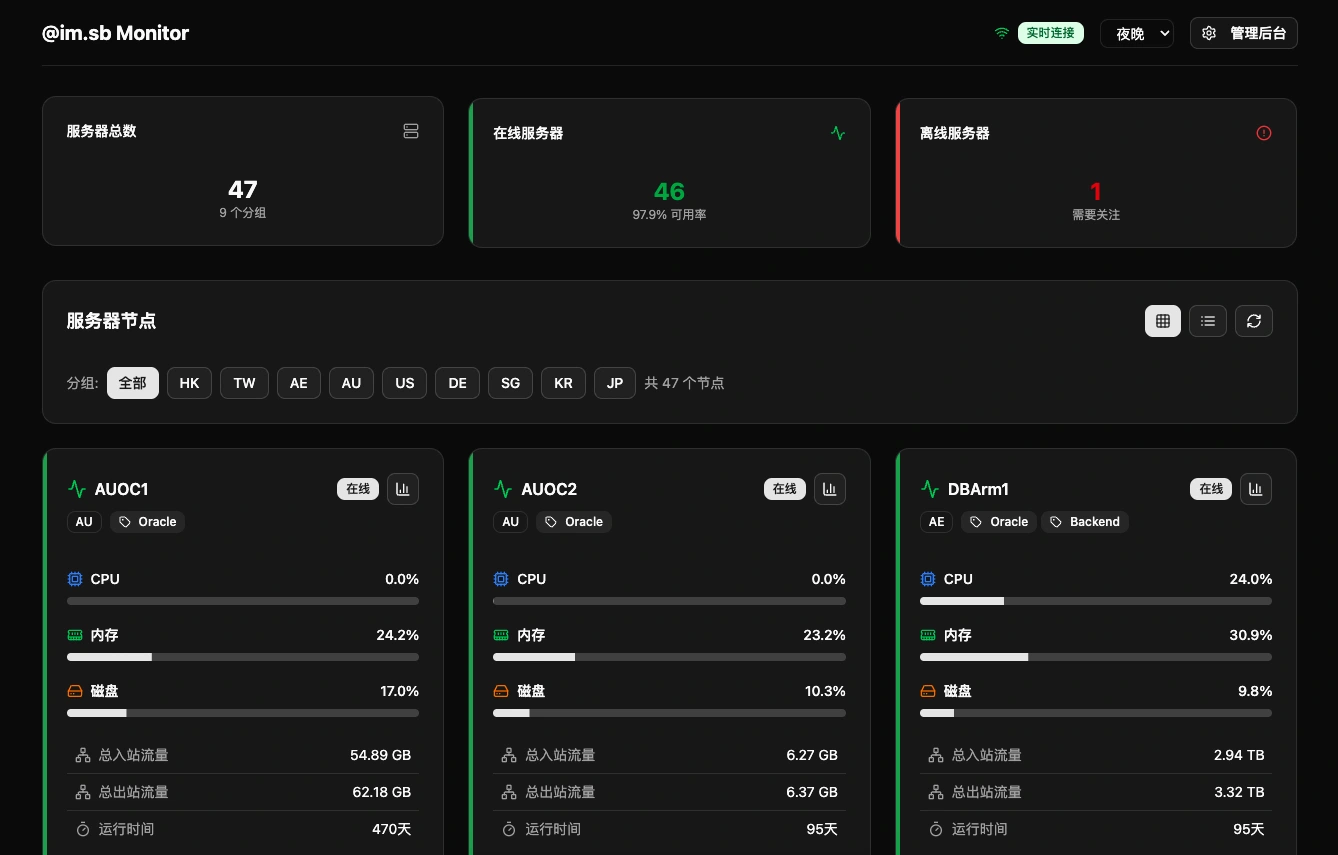Click the offline servers alert icon
Screen dimensions: 1338x855
1264,133
